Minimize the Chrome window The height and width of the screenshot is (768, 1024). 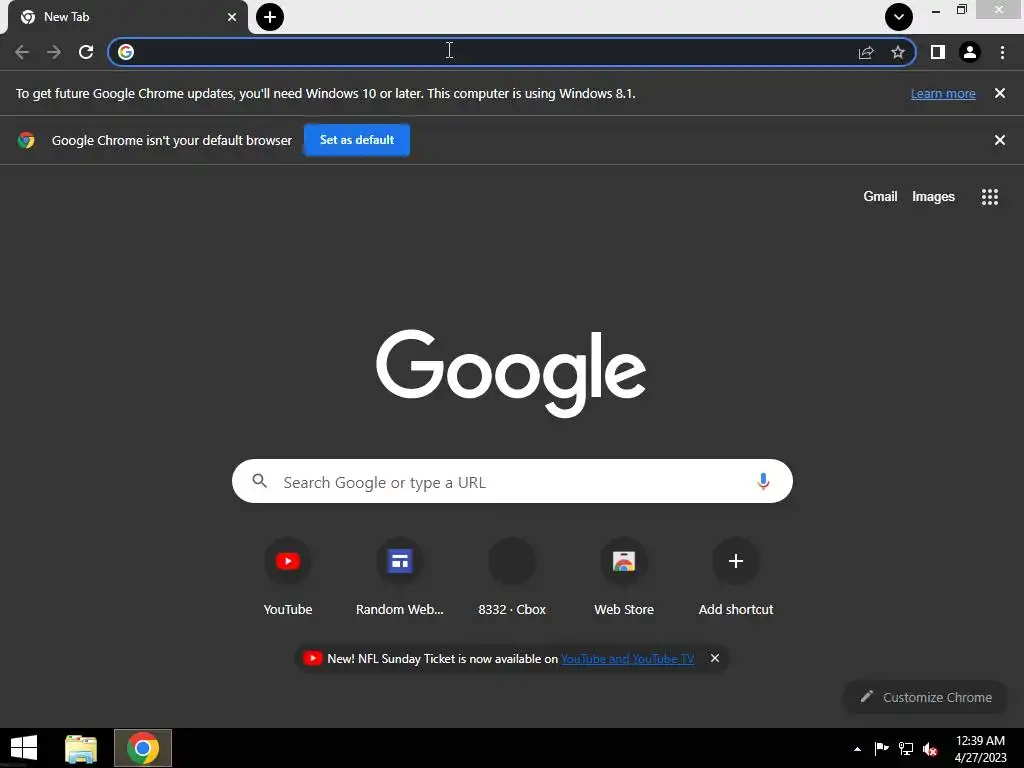936,11
